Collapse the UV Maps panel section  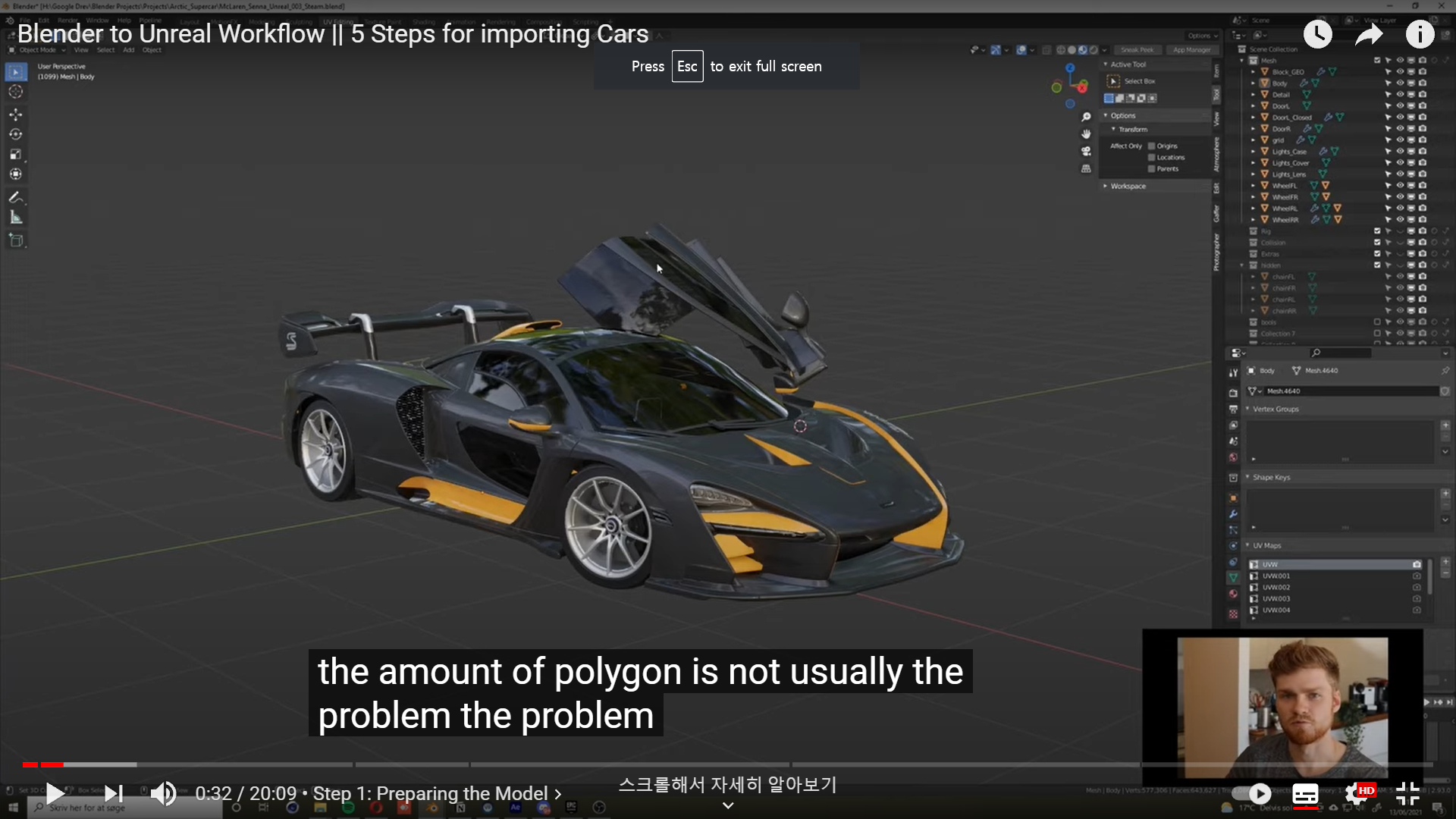pyautogui.click(x=1266, y=545)
